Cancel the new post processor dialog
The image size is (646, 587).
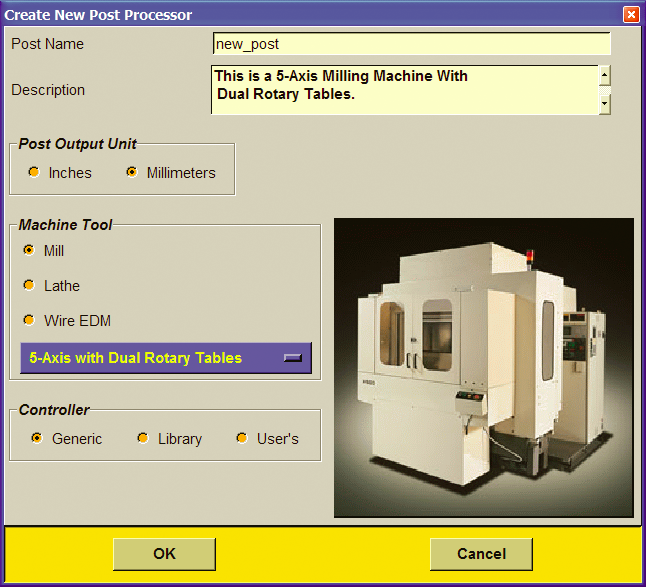(481, 554)
